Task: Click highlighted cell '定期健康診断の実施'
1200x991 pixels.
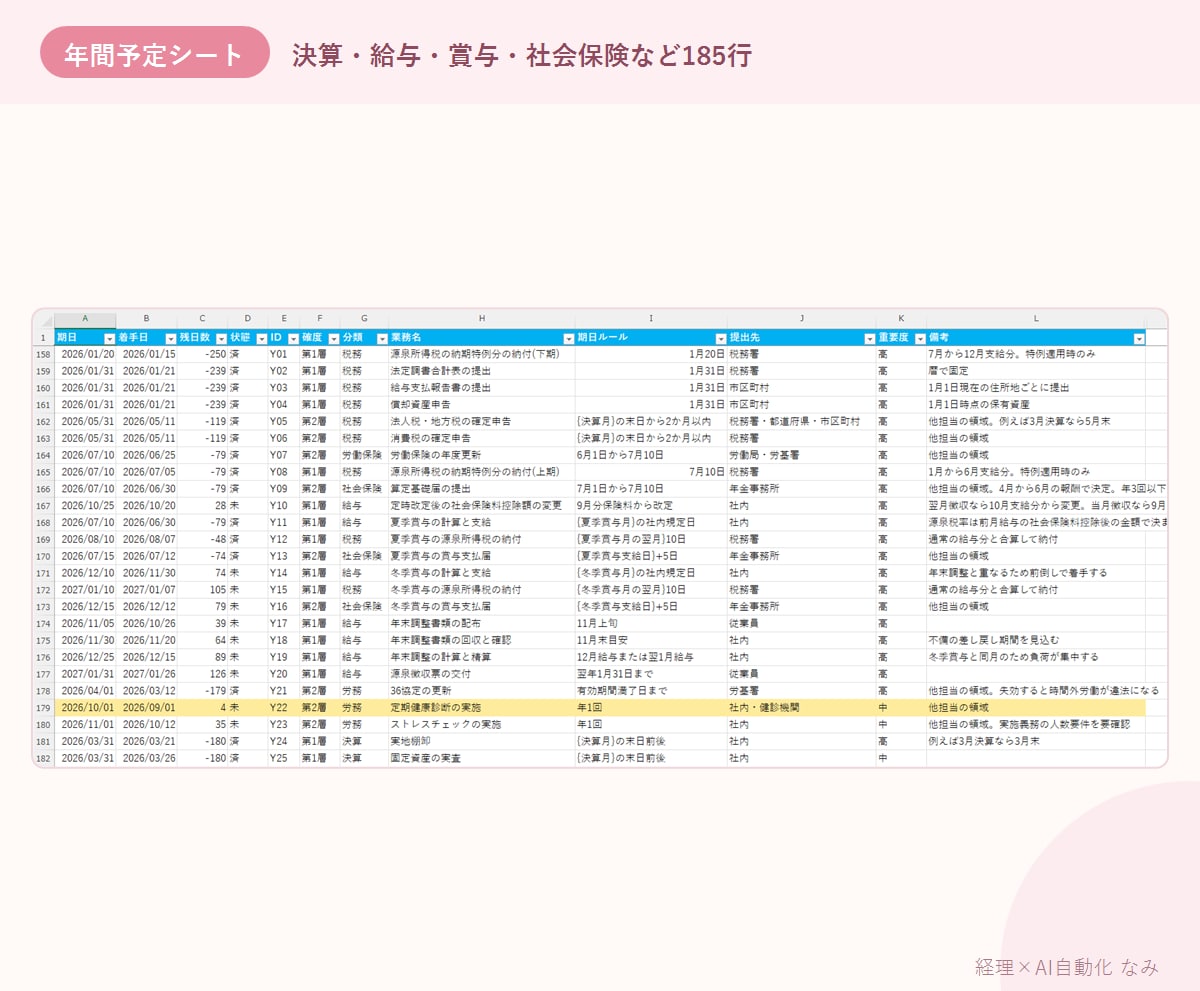Action: [x=482, y=707]
